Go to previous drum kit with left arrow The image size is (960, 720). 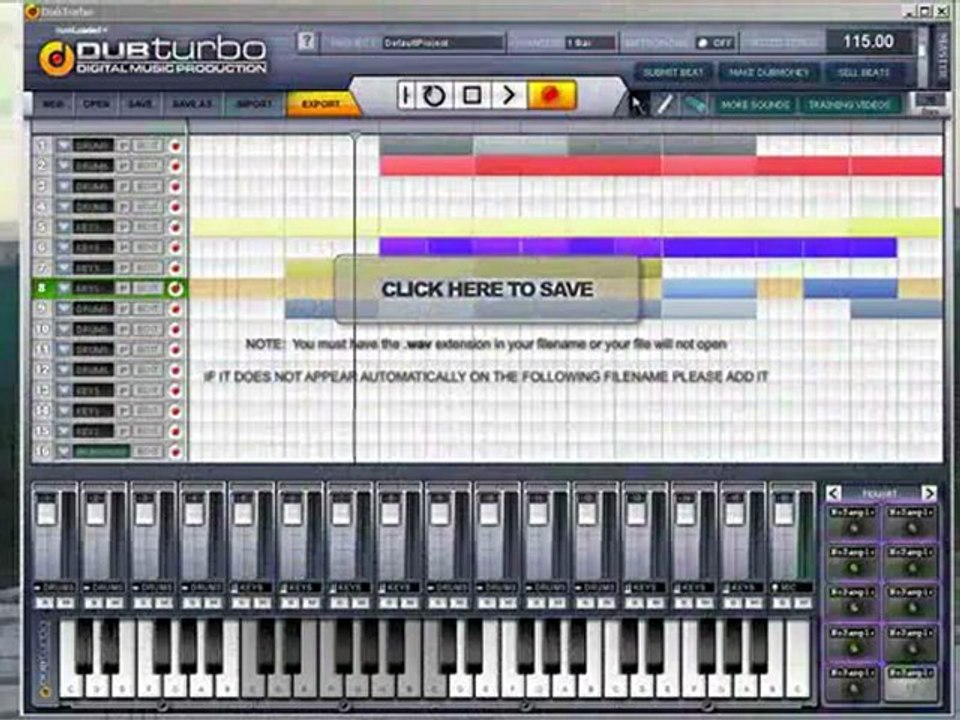833,493
